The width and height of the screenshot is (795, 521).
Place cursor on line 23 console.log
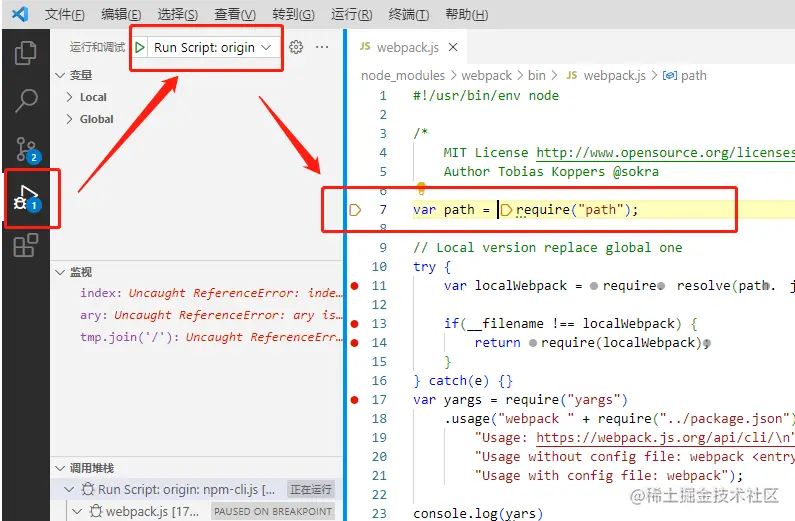[x=478, y=513]
